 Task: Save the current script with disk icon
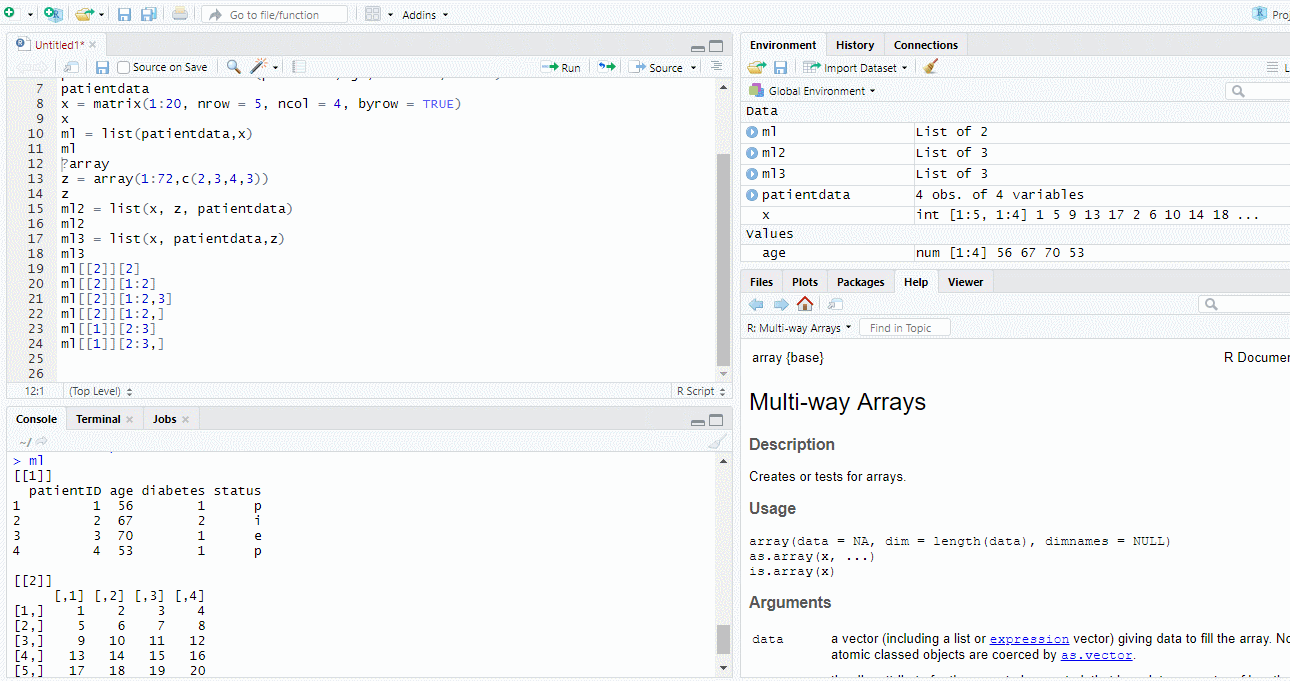(x=102, y=67)
